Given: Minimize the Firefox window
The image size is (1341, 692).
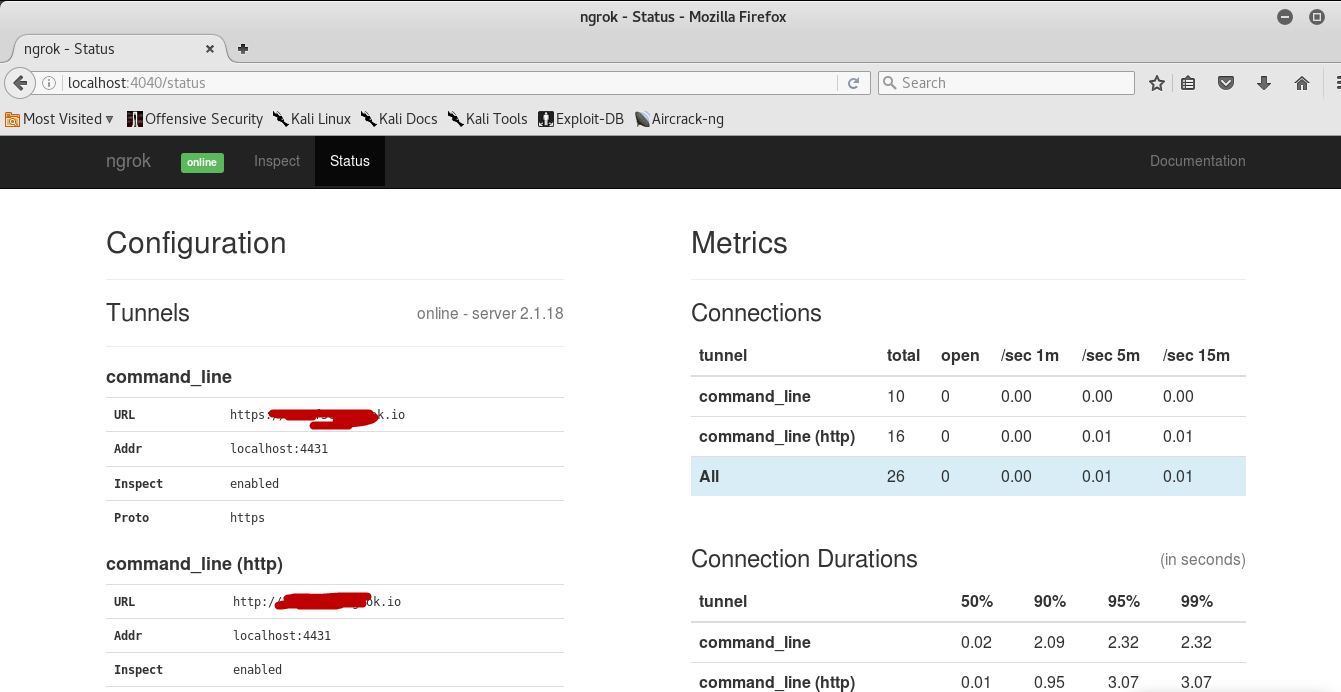Looking at the screenshot, I should 1285,17.
